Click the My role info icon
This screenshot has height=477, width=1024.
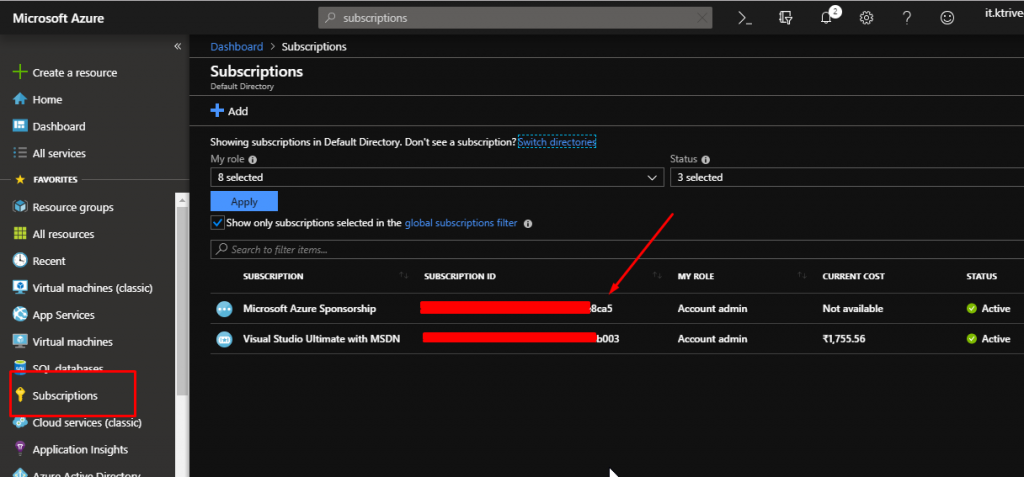(252, 159)
